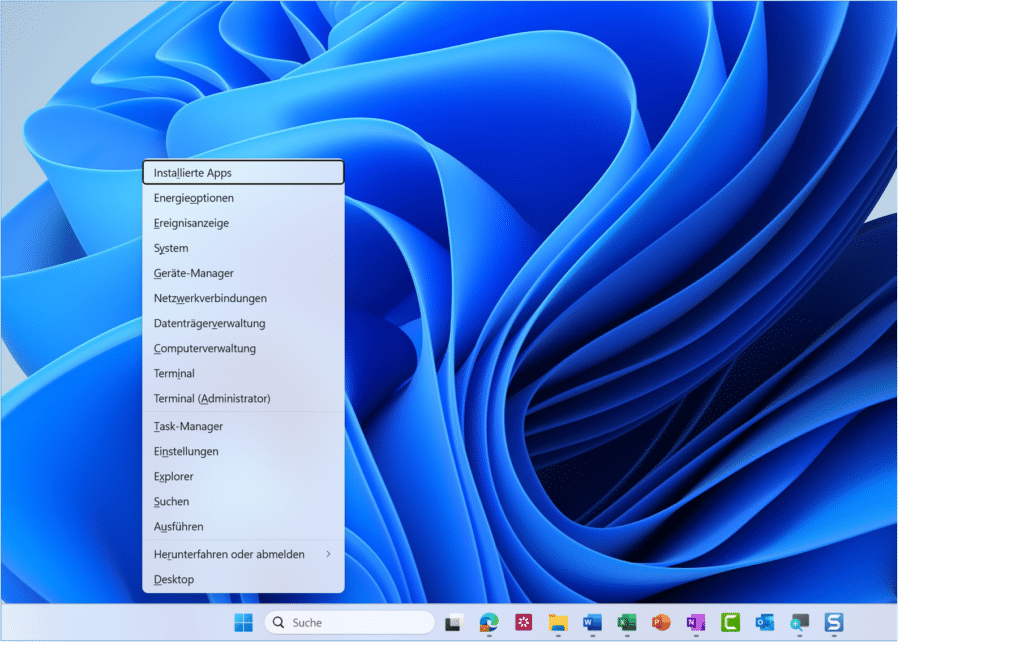This screenshot has width=1024, height=648.
Task: Open Geräte-Manager from the menu
Action: pyautogui.click(x=194, y=273)
